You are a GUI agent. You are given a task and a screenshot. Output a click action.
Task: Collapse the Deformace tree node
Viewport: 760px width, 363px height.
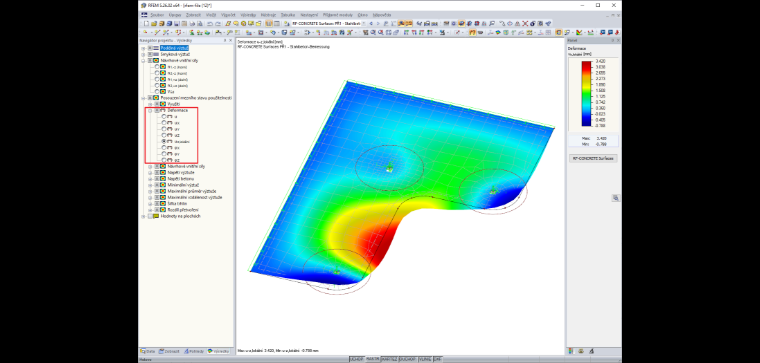(150, 110)
